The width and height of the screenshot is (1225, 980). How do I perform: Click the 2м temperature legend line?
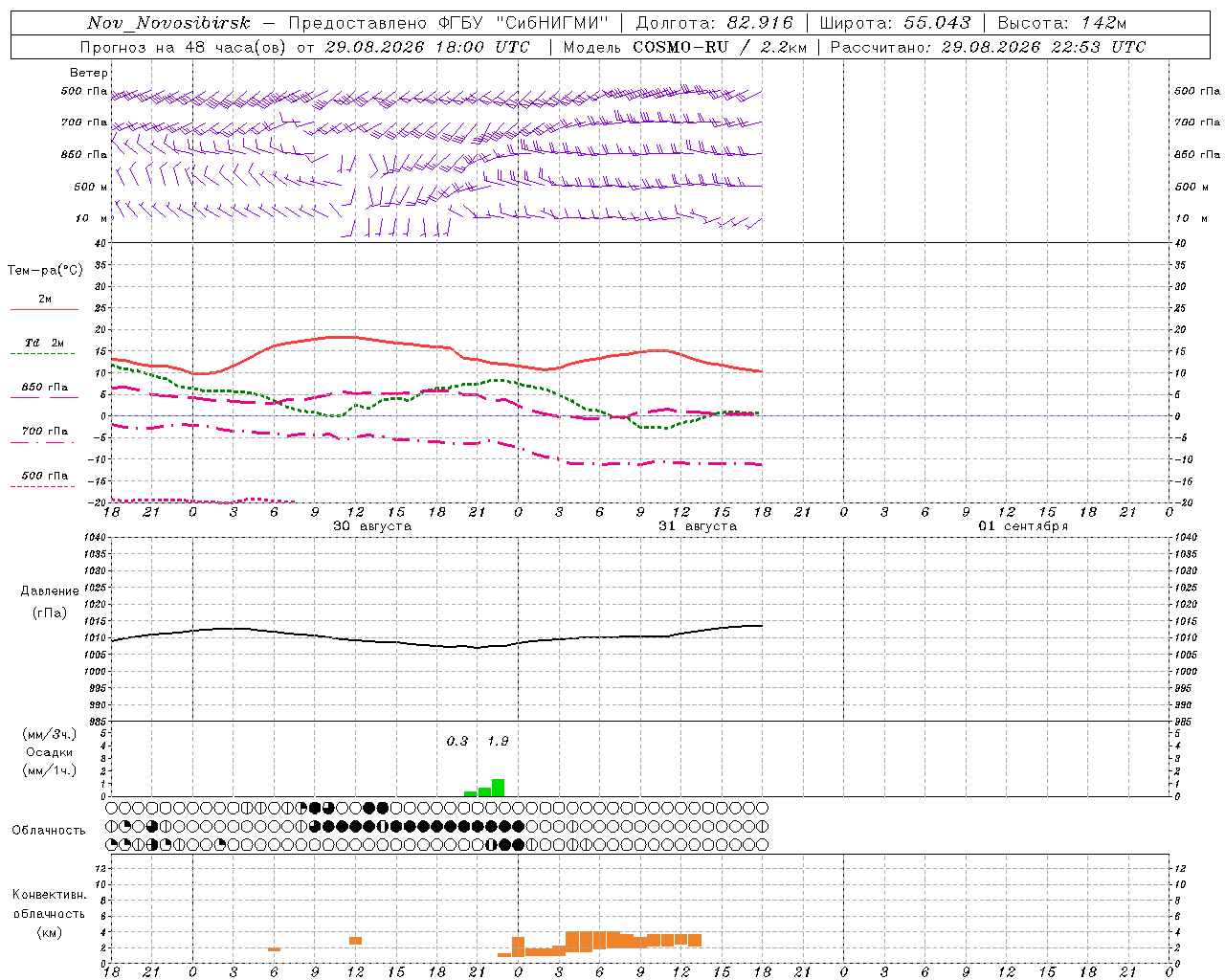(x=45, y=303)
